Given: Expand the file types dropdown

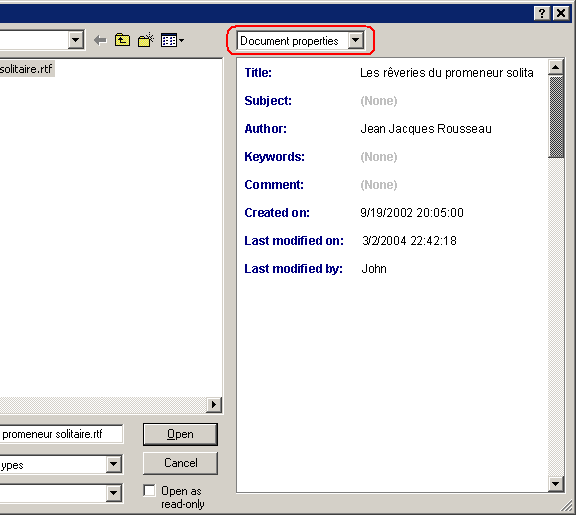Looking at the screenshot, I should coord(114,464).
